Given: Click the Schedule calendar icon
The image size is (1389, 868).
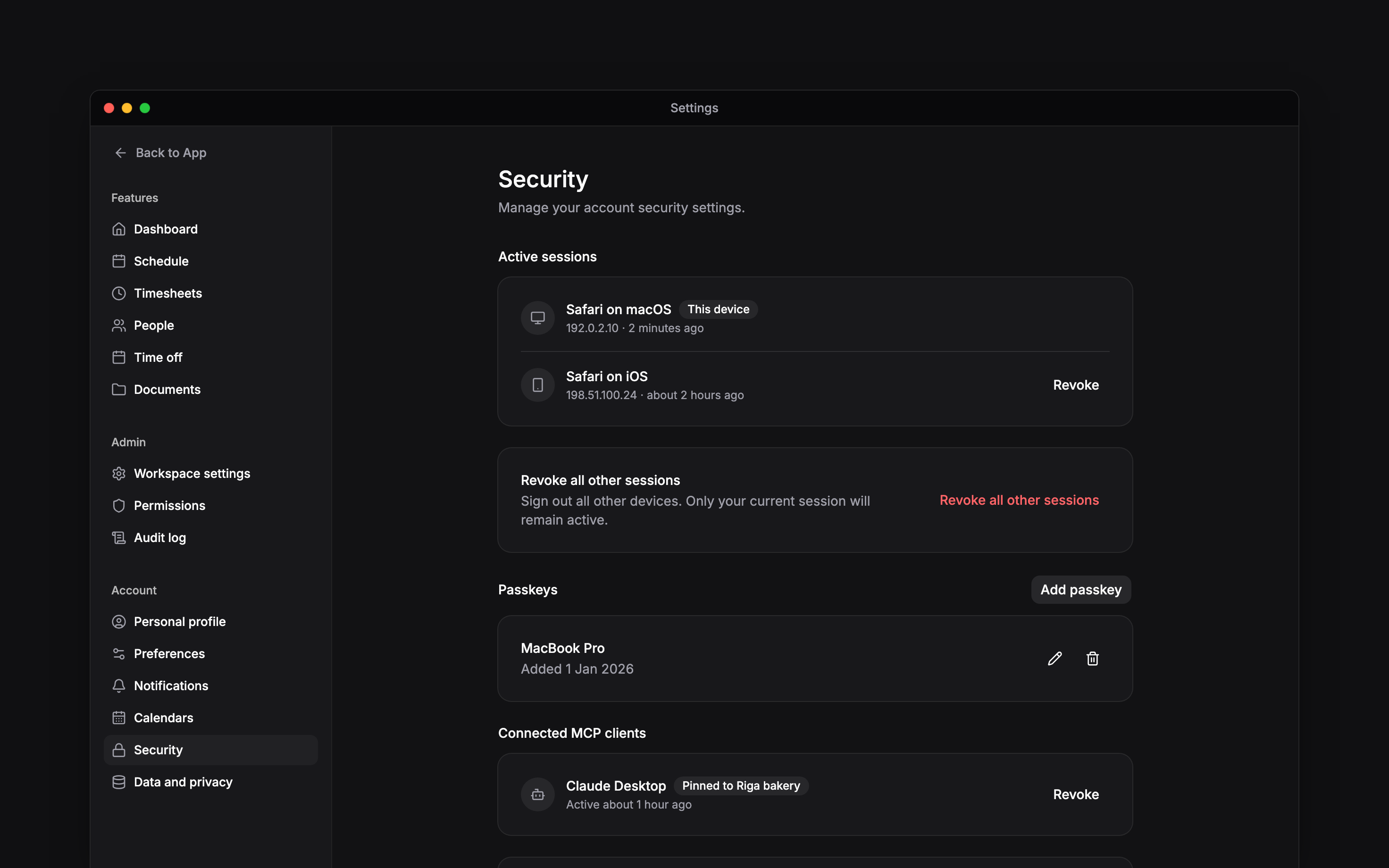Looking at the screenshot, I should [119, 261].
